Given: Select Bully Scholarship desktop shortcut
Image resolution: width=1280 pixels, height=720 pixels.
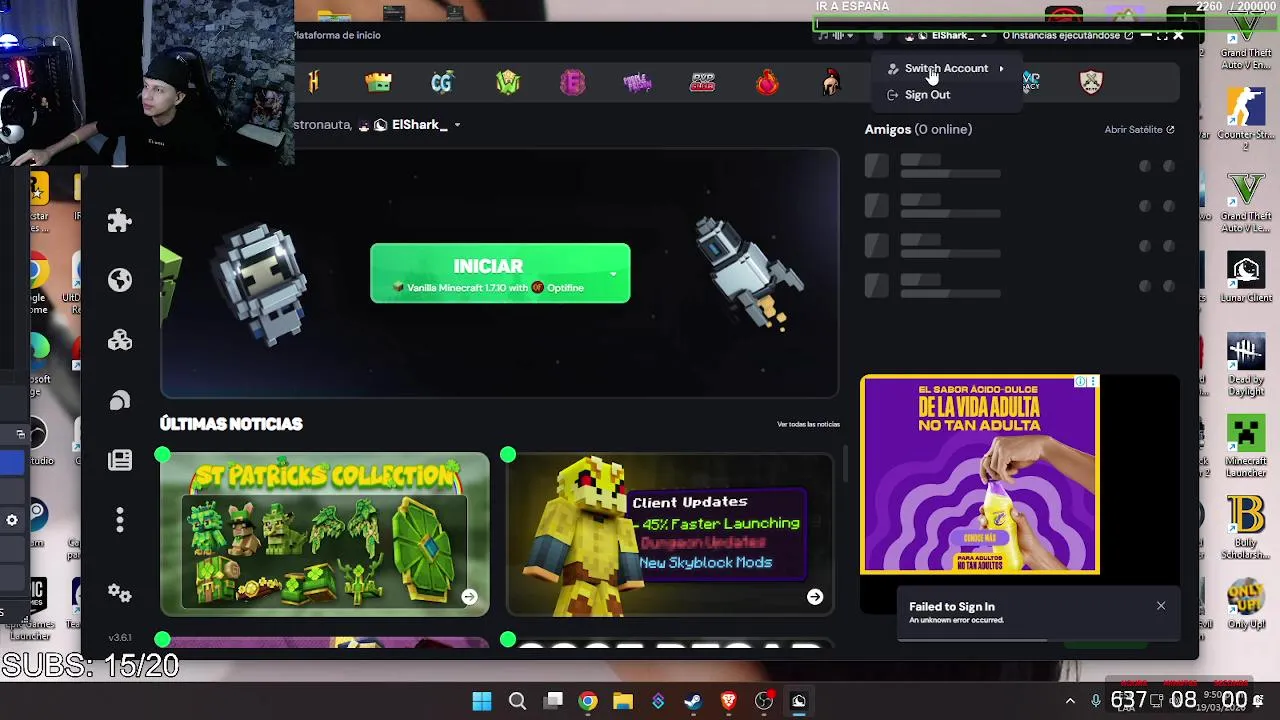Looking at the screenshot, I should [x=1246, y=529].
